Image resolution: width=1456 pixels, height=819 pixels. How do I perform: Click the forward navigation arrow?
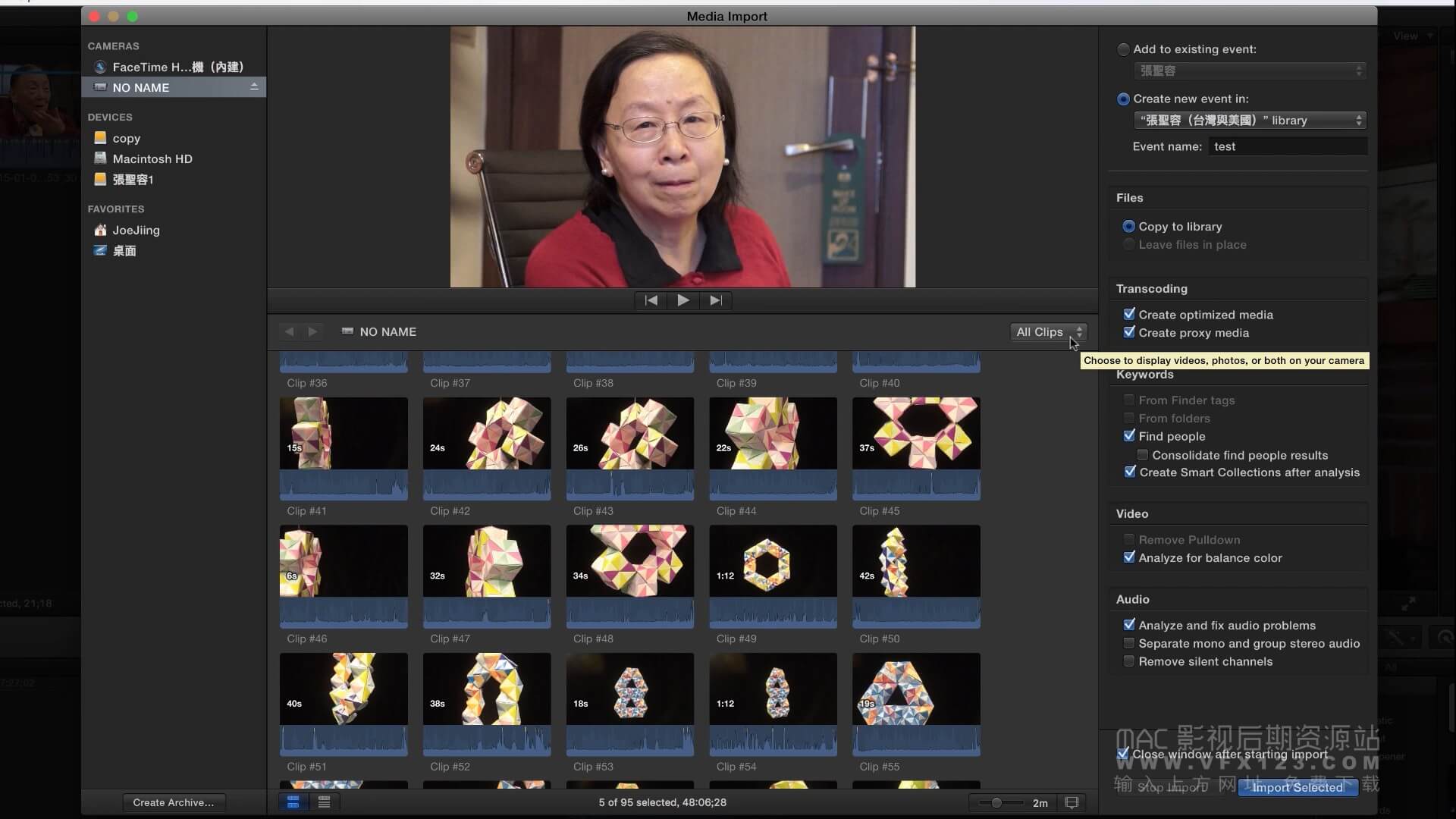click(x=312, y=331)
